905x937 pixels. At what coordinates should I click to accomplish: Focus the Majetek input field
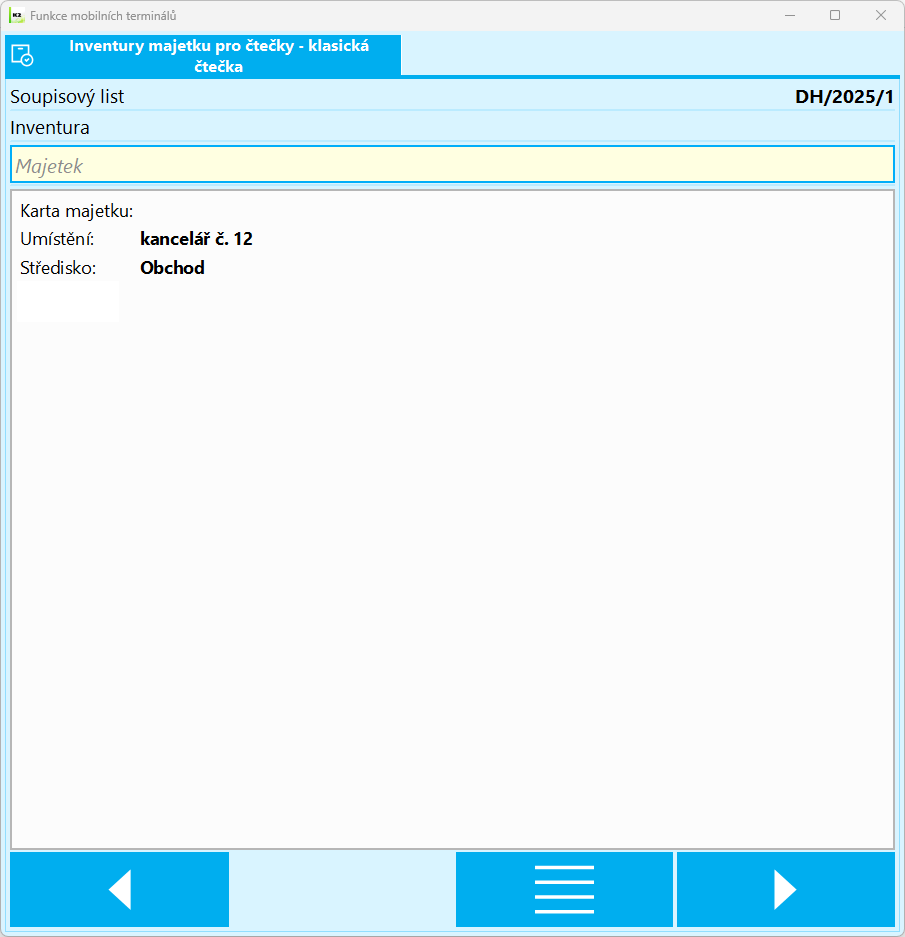click(452, 164)
